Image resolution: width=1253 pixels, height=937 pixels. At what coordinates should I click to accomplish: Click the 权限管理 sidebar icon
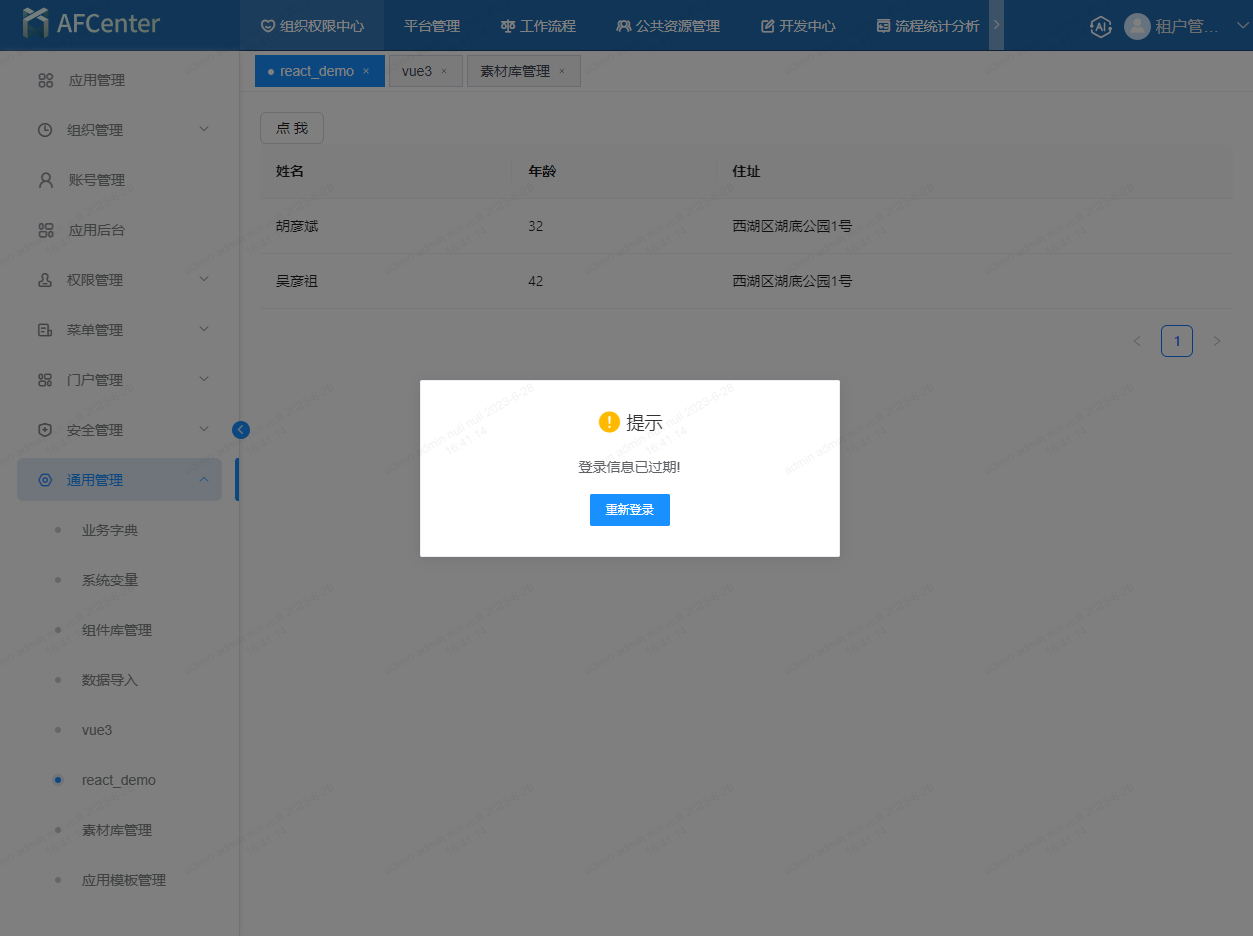[x=45, y=280]
